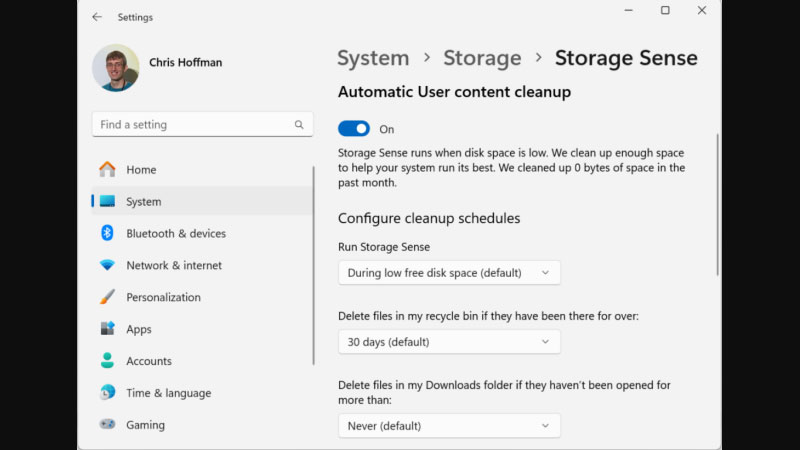Click the Home icon in sidebar
This screenshot has width=800, height=450.
pos(107,169)
